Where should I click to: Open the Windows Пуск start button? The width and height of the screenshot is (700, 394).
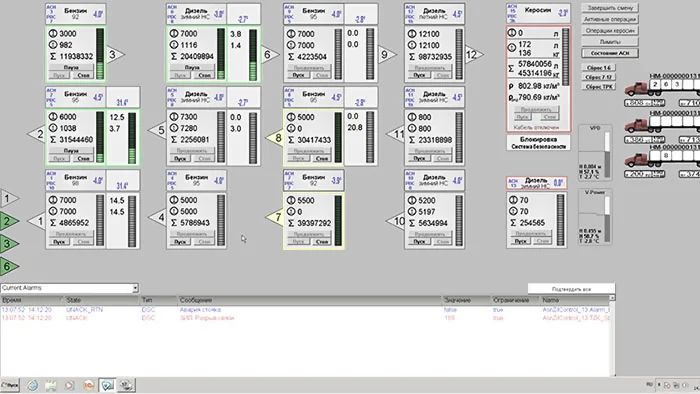pyautogui.click(x=10, y=385)
